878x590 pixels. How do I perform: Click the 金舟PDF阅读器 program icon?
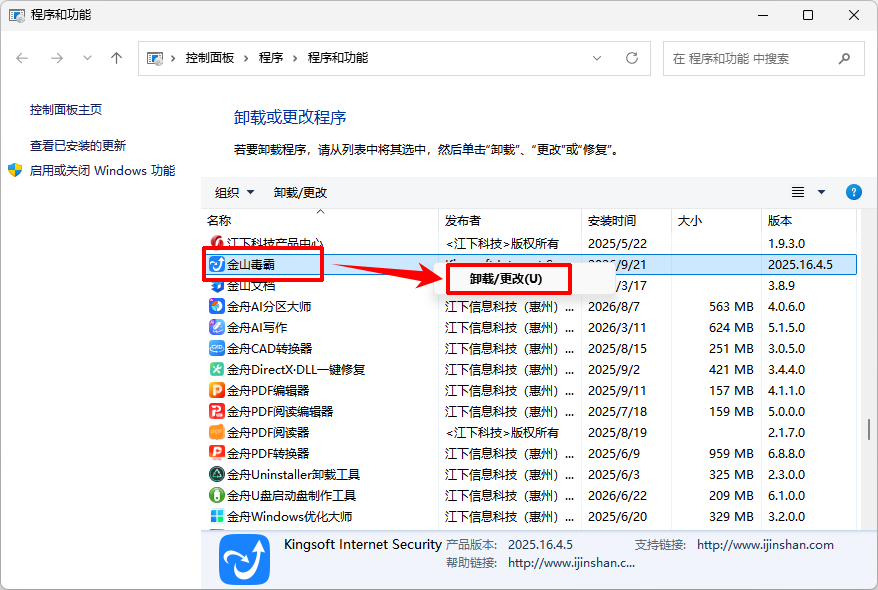pyautogui.click(x=216, y=432)
